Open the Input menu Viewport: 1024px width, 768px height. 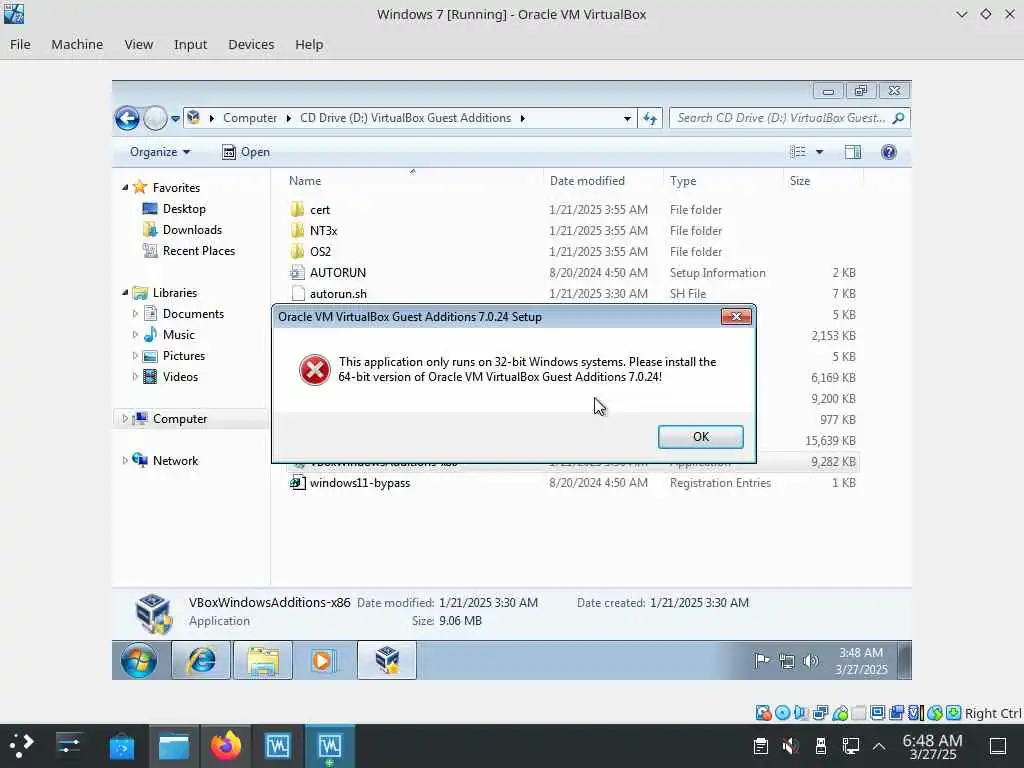[x=190, y=44]
